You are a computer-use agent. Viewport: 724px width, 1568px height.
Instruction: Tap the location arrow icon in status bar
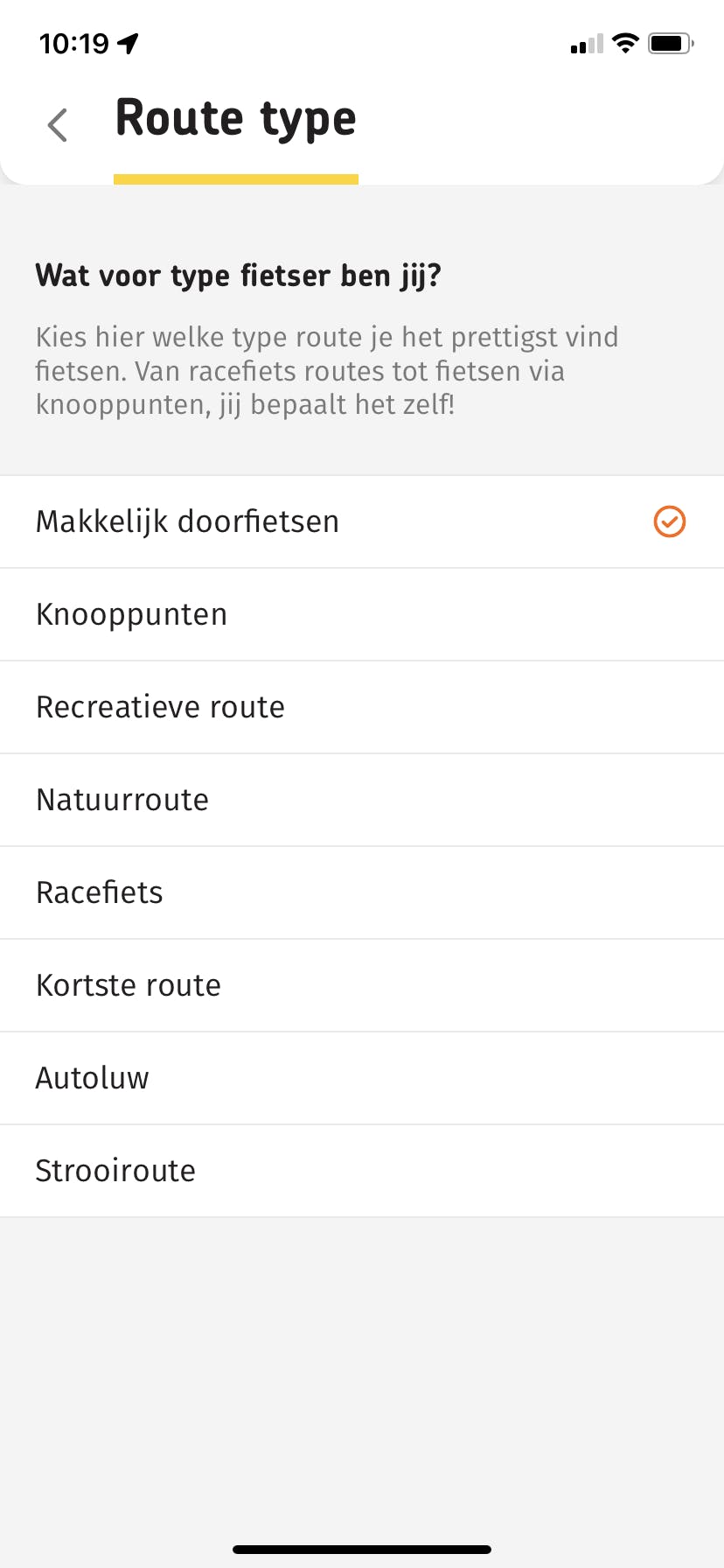(129, 43)
